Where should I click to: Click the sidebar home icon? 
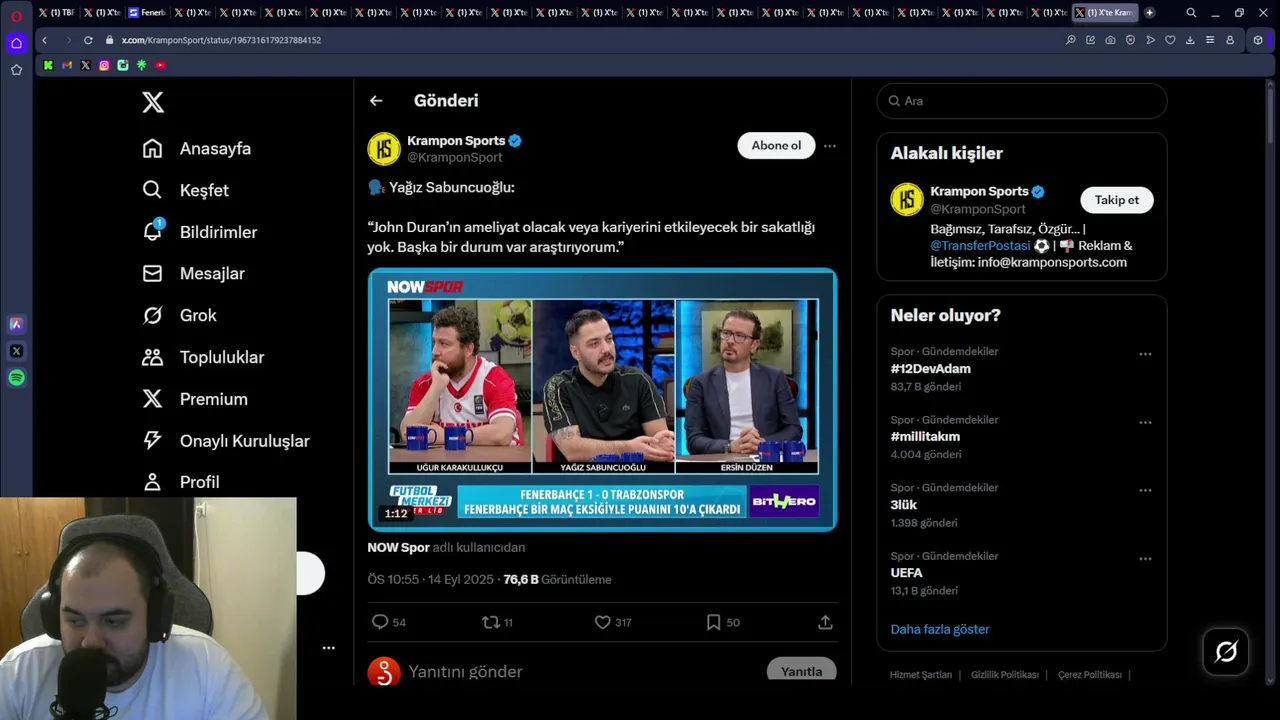[x=16, y=43]
